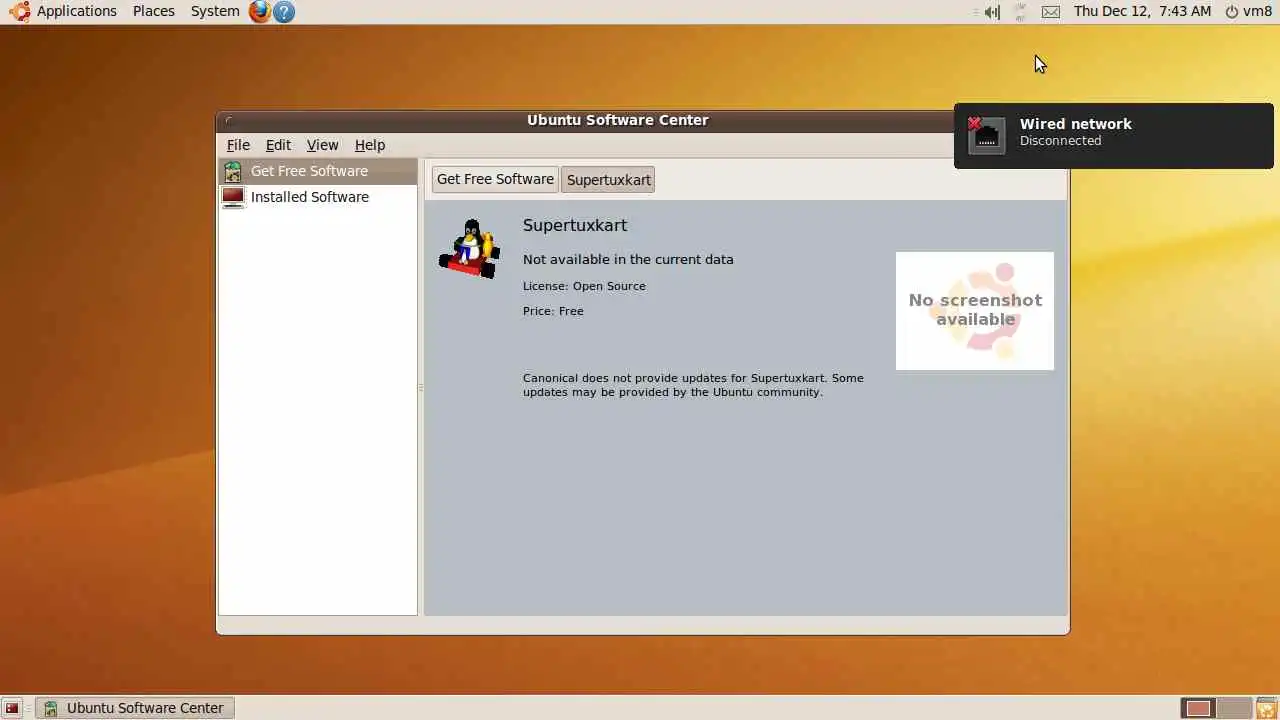The height and width of the screenshot is (720, 1280).
Task: Click Ubuntu Software Center taskbar button
Action: 135,708
